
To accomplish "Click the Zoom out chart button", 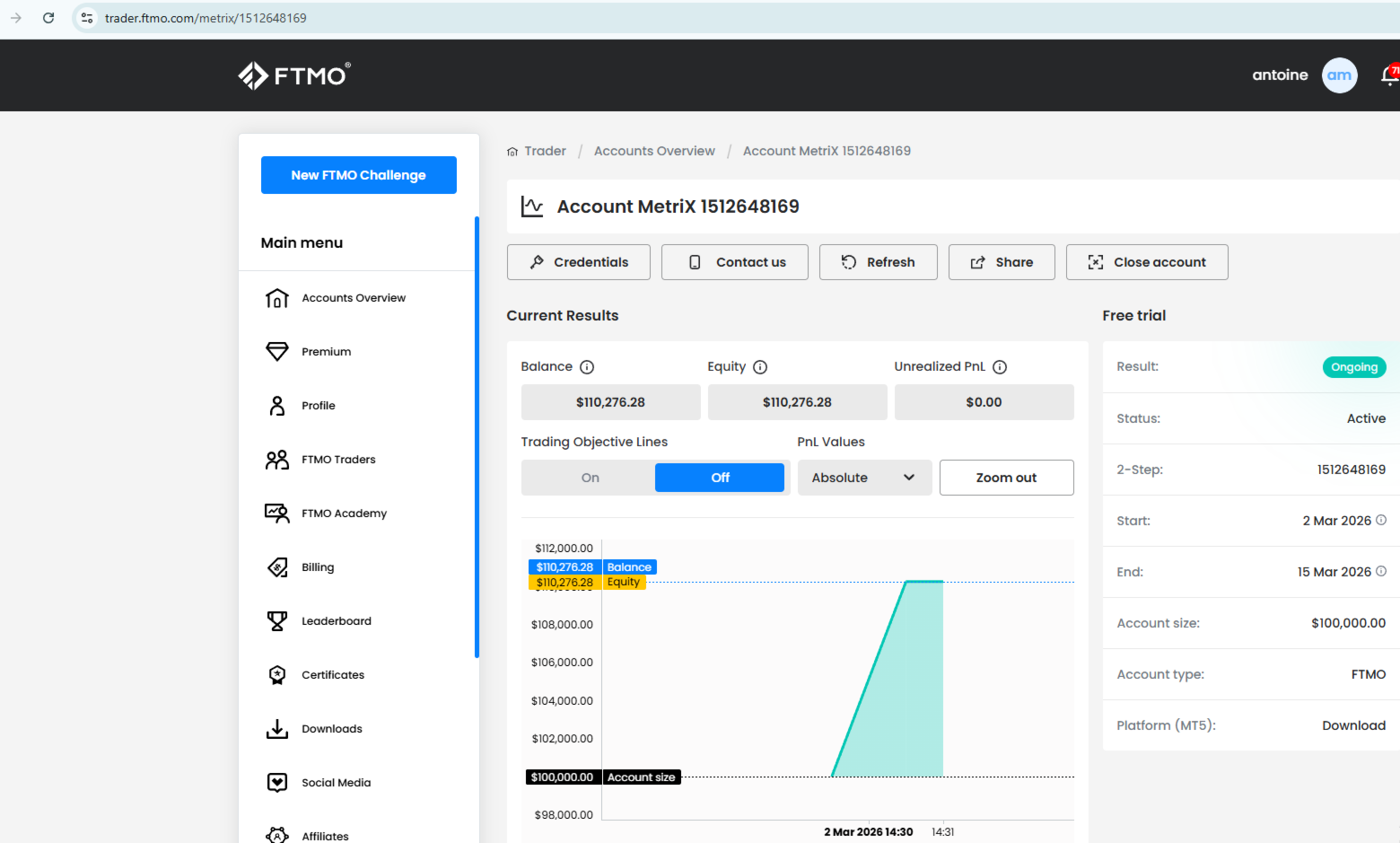I will pyautogui.click(x=1007, y=478).
